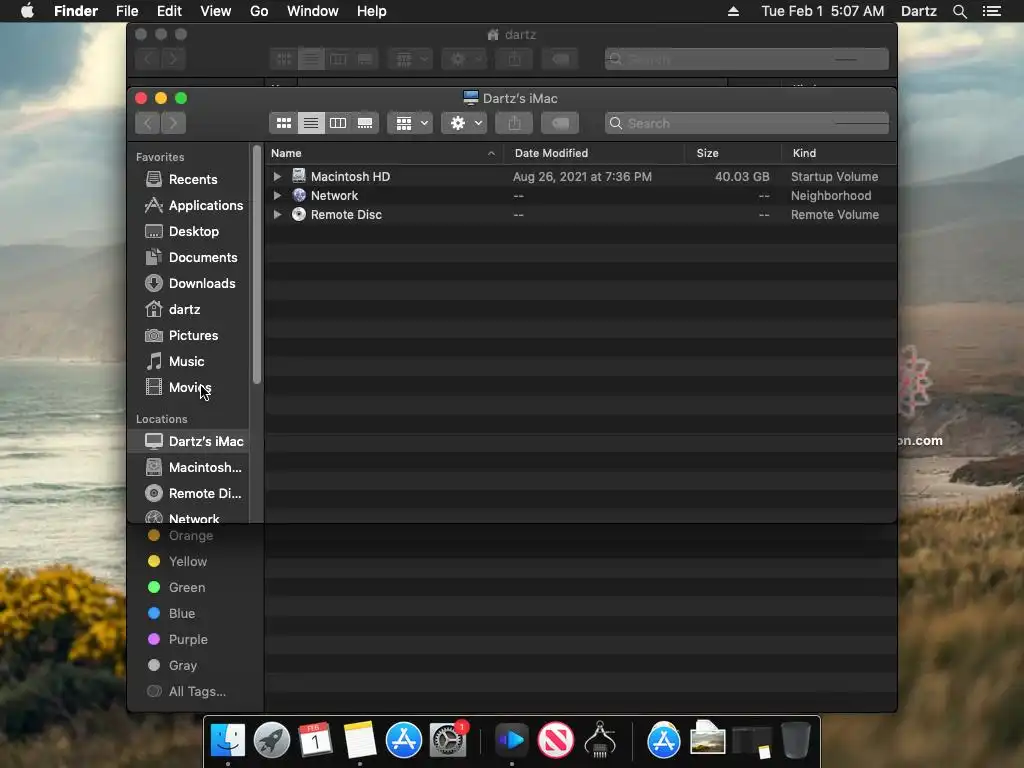The height and width of the screenshot is (768, 1024).
Task: Click the search field in the back dartz window
Action: pos(746,59)
